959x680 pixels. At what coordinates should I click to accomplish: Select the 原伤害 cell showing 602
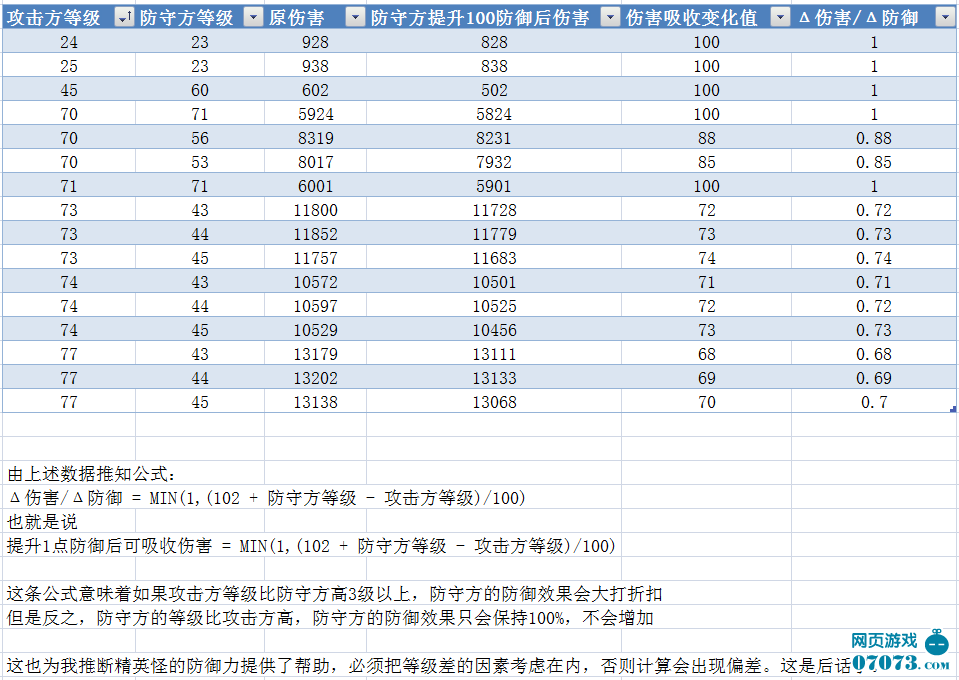[x=316, y=90]
